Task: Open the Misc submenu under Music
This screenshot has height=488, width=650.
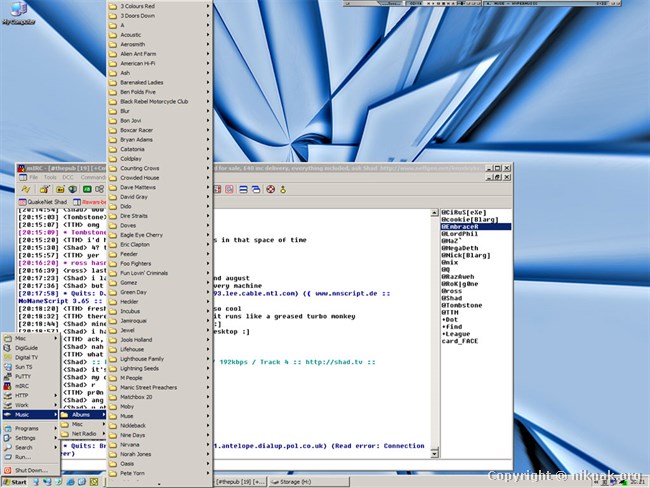Action: coord(83,424)
